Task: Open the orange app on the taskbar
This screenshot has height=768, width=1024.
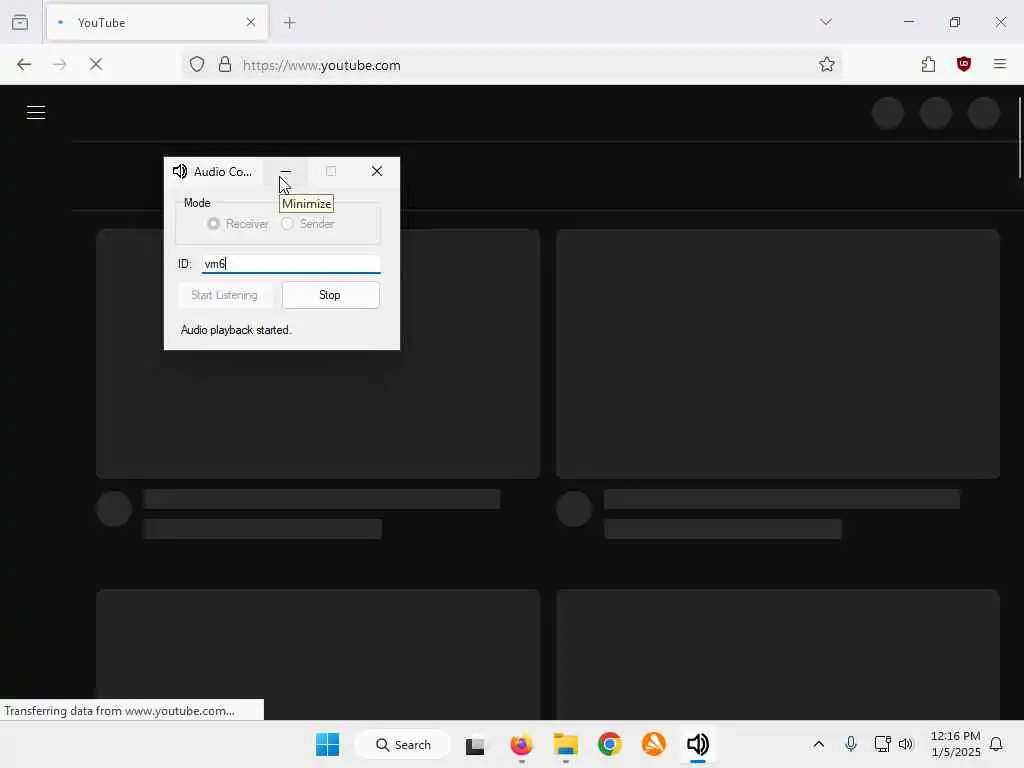Action: (x=654, y=744)
